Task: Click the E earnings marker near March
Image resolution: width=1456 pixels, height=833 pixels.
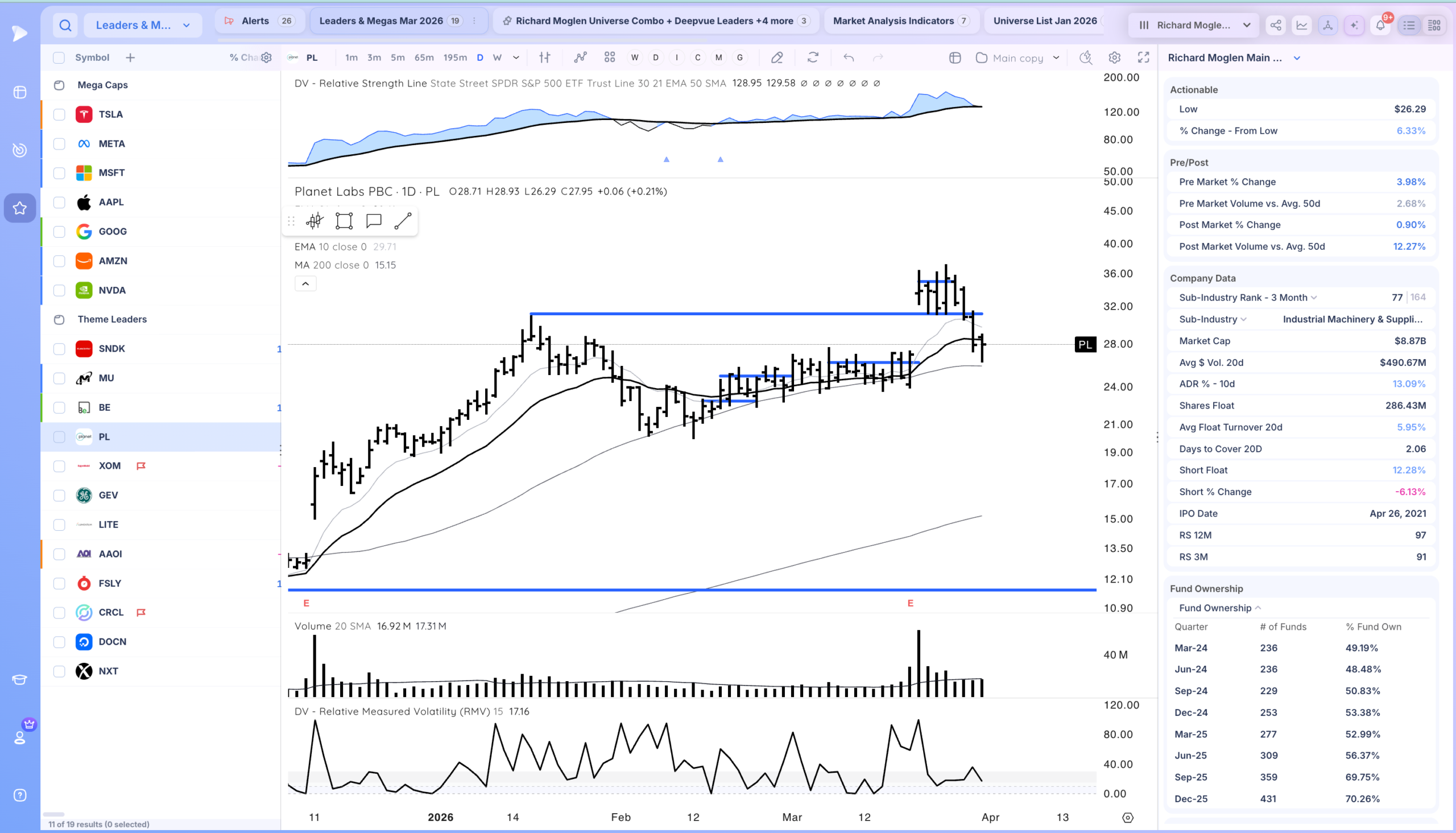Action: point(911,603)
